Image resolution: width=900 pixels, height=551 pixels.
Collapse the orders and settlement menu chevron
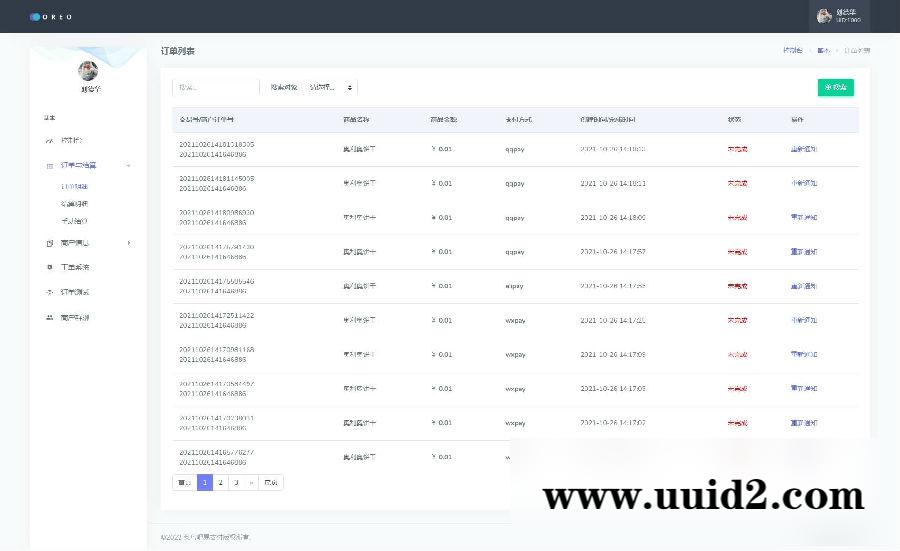click(x=129, y=165)
